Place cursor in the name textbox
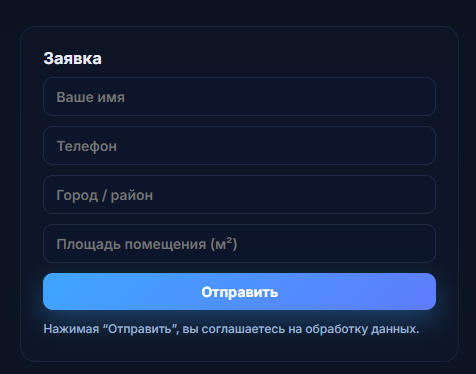The width and height of the screenshot is (476, 374). [x=239, y=97]
